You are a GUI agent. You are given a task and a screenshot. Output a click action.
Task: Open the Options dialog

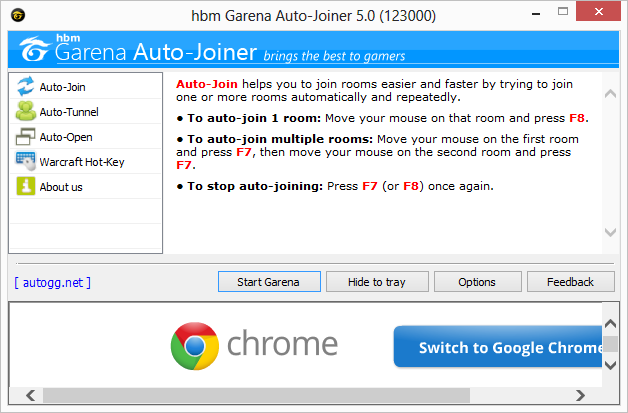[477, 282]
